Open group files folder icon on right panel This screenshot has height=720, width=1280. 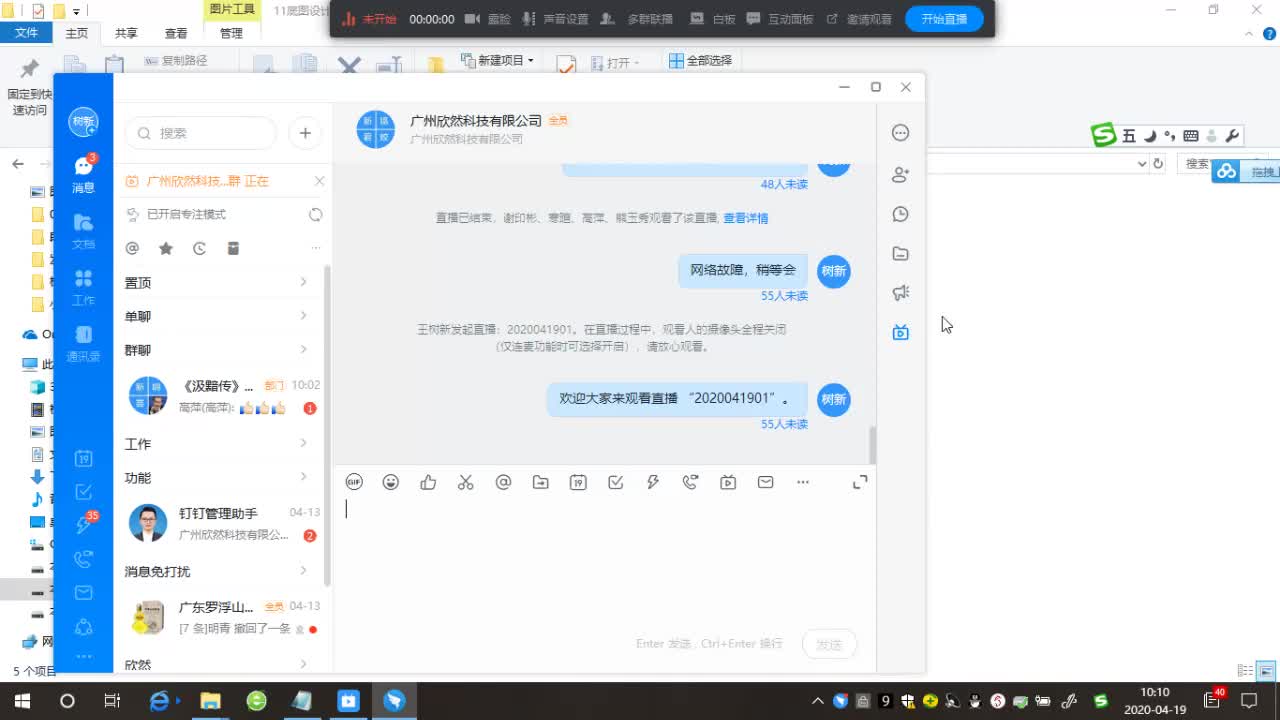point(900,254)
